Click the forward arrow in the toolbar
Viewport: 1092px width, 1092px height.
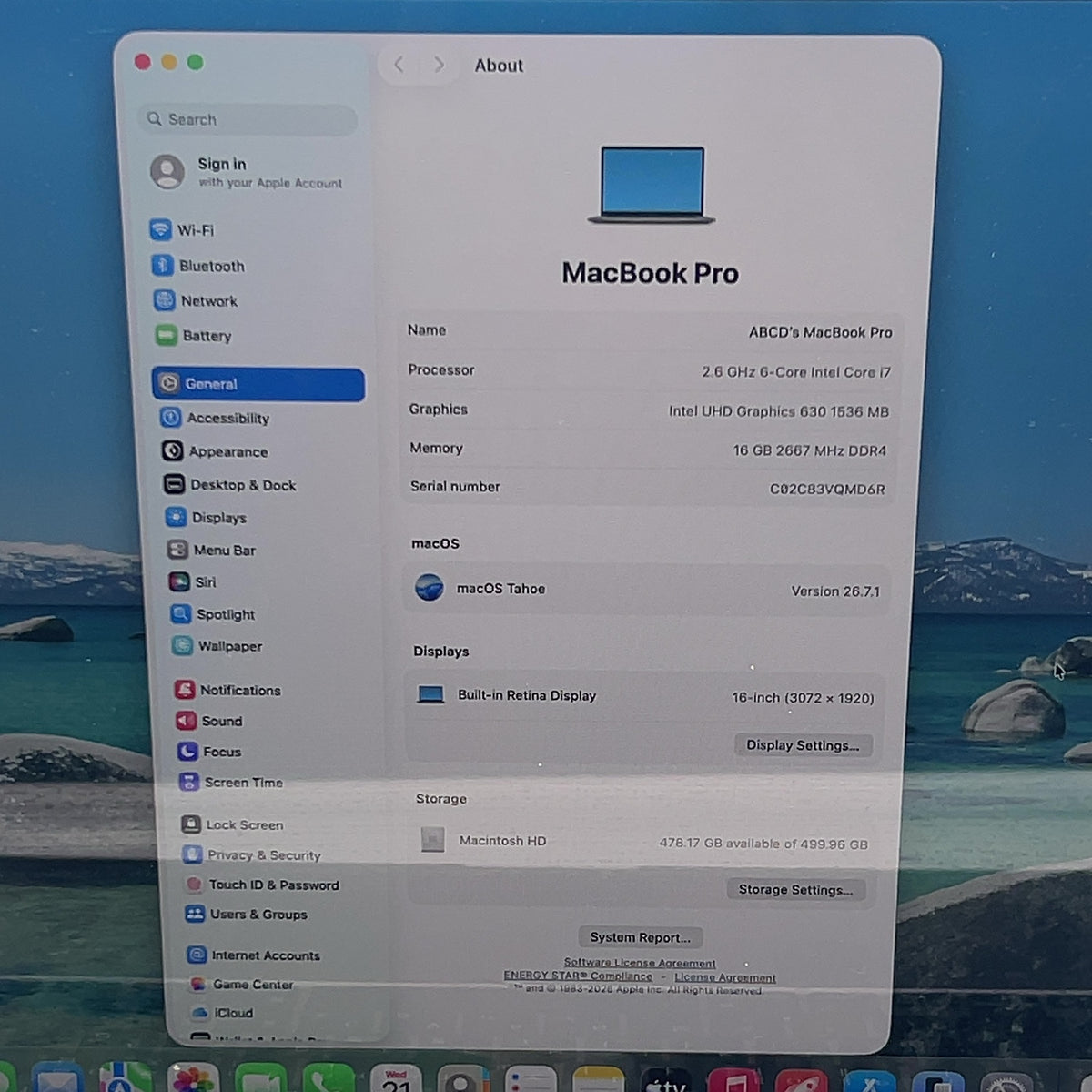pos(439,65)
